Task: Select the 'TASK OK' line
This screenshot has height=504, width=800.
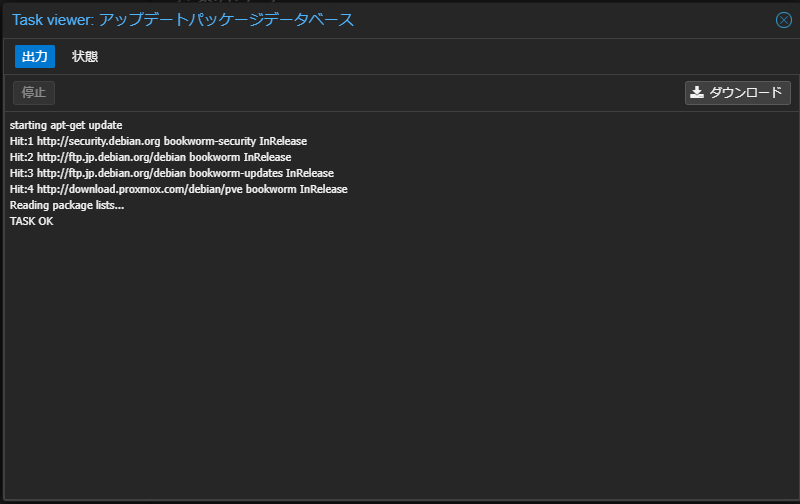Action: (32, 221)
